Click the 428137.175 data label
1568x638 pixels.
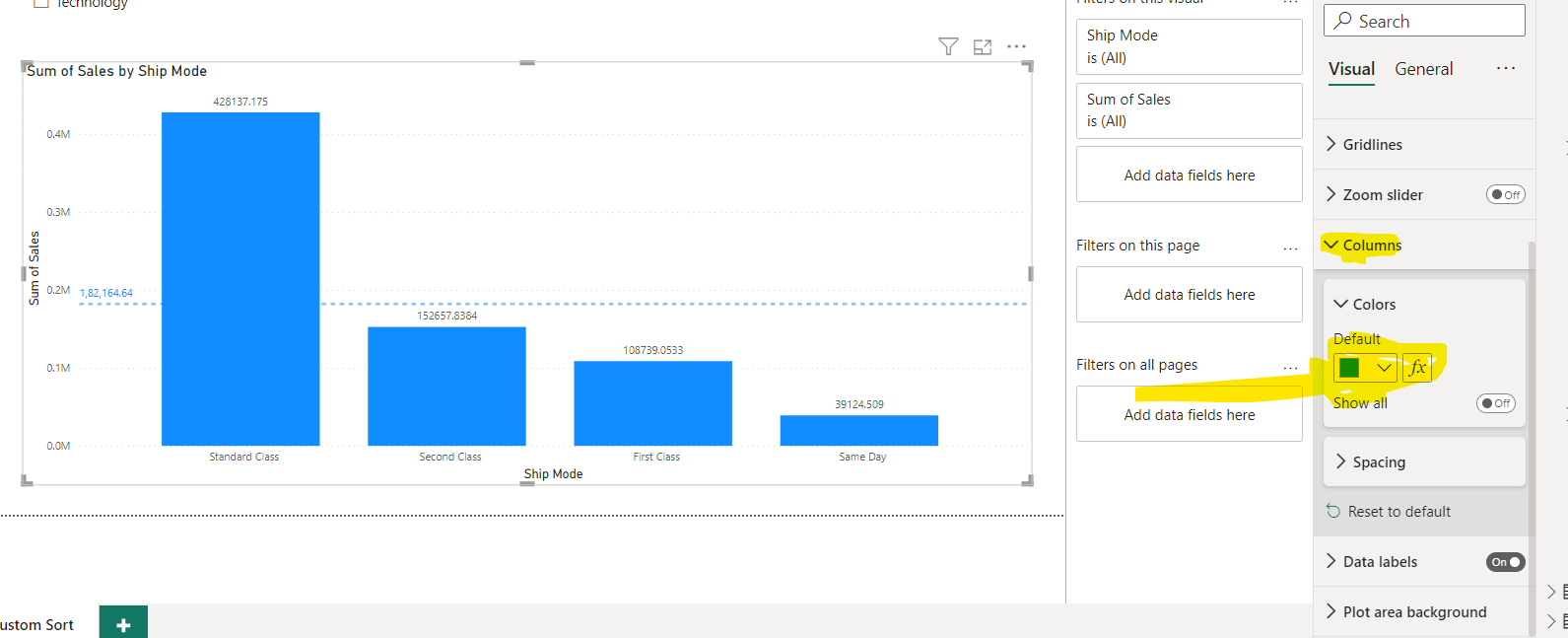[240, 102]
